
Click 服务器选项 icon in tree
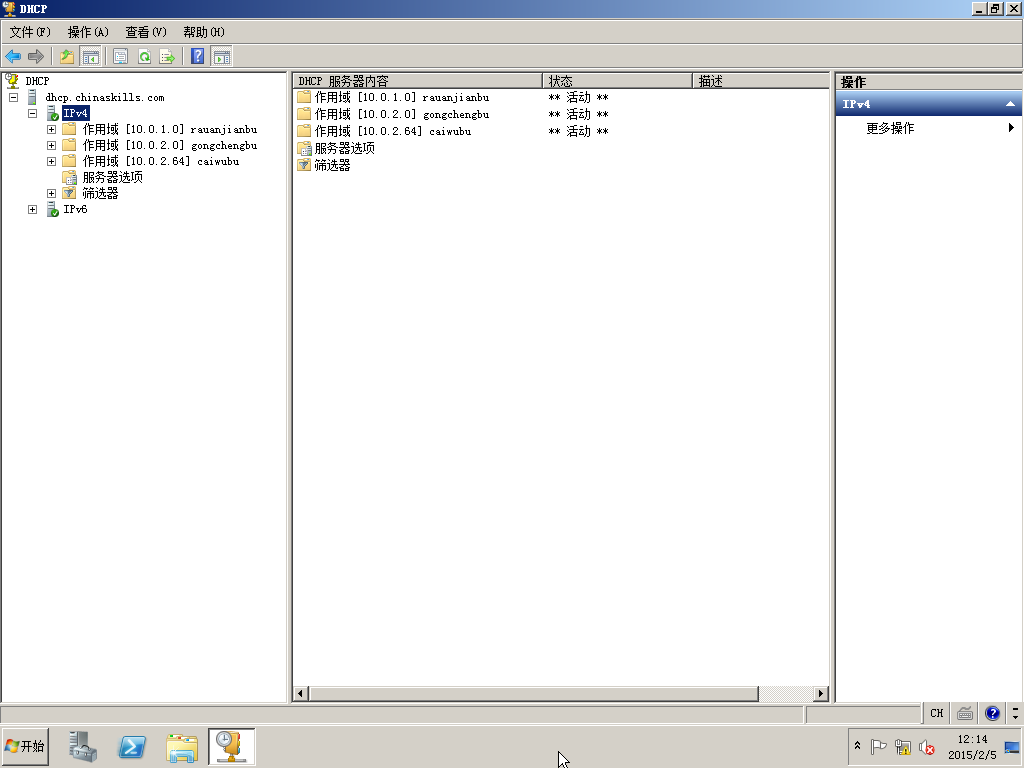(69, 177)
